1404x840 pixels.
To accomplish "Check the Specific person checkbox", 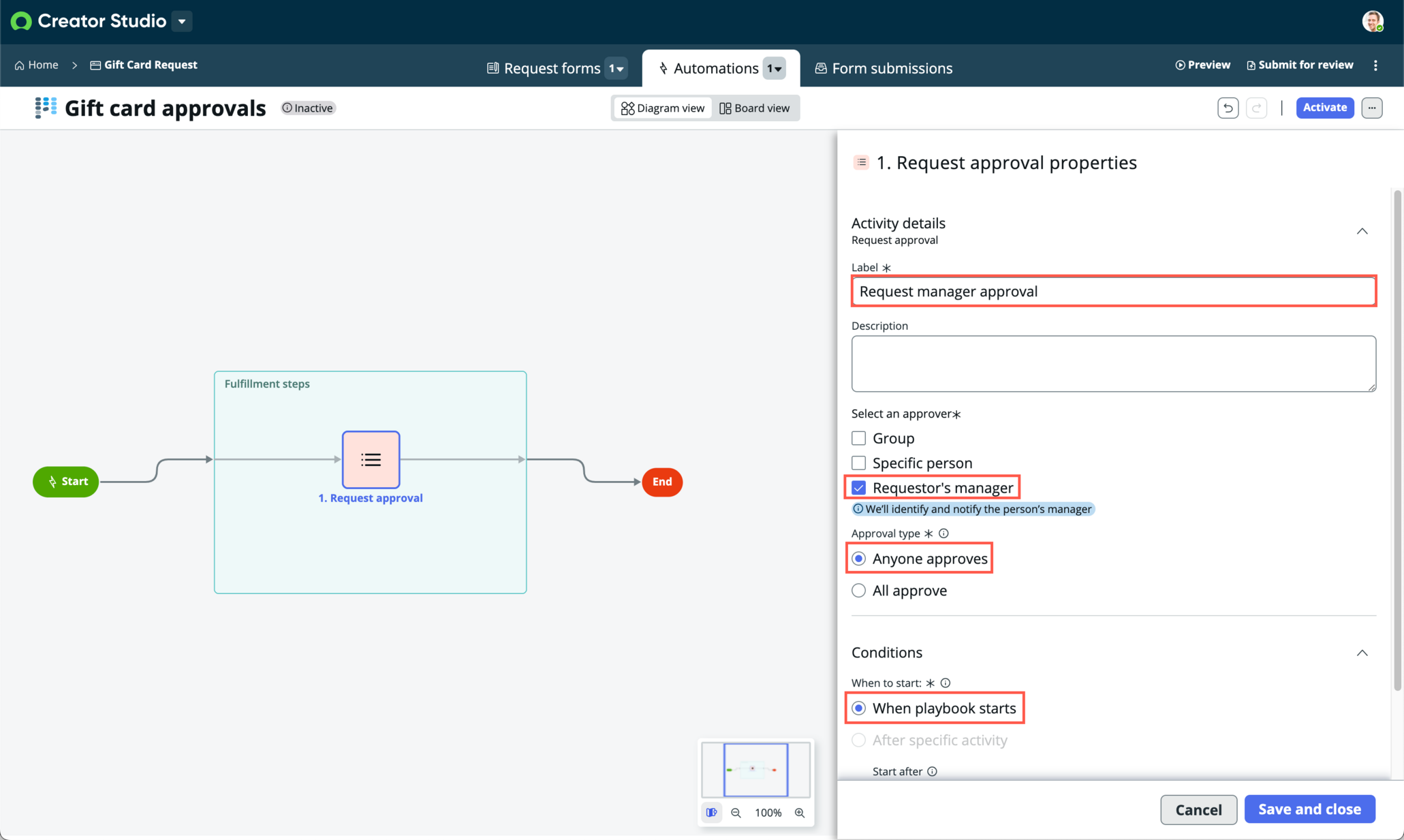I will [x=858, y=463].
